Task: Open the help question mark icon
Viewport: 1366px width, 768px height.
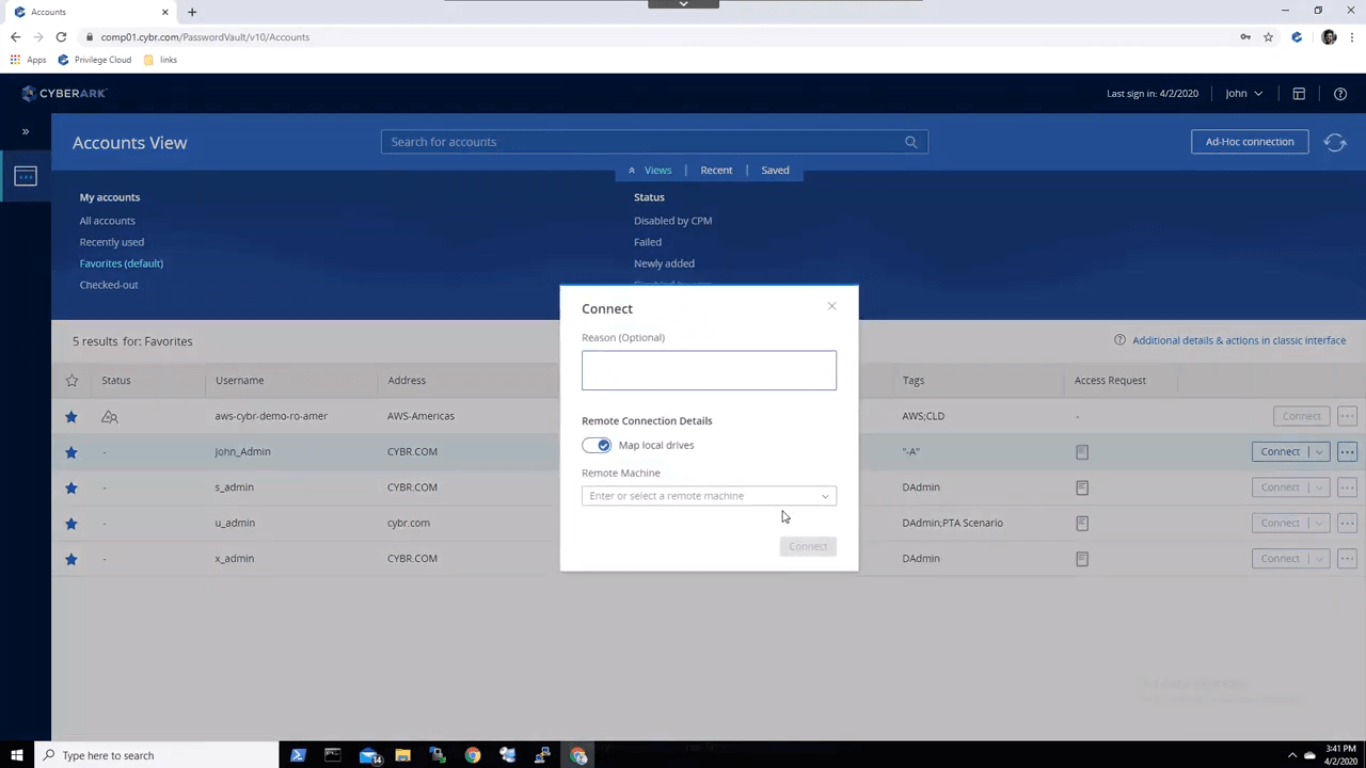Action: pos(1340,93)
